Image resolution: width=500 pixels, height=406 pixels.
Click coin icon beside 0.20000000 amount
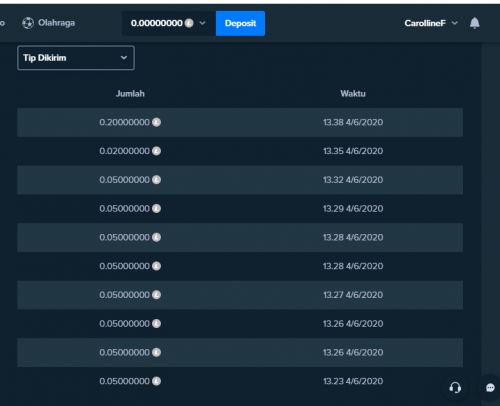tap(156, 122)
